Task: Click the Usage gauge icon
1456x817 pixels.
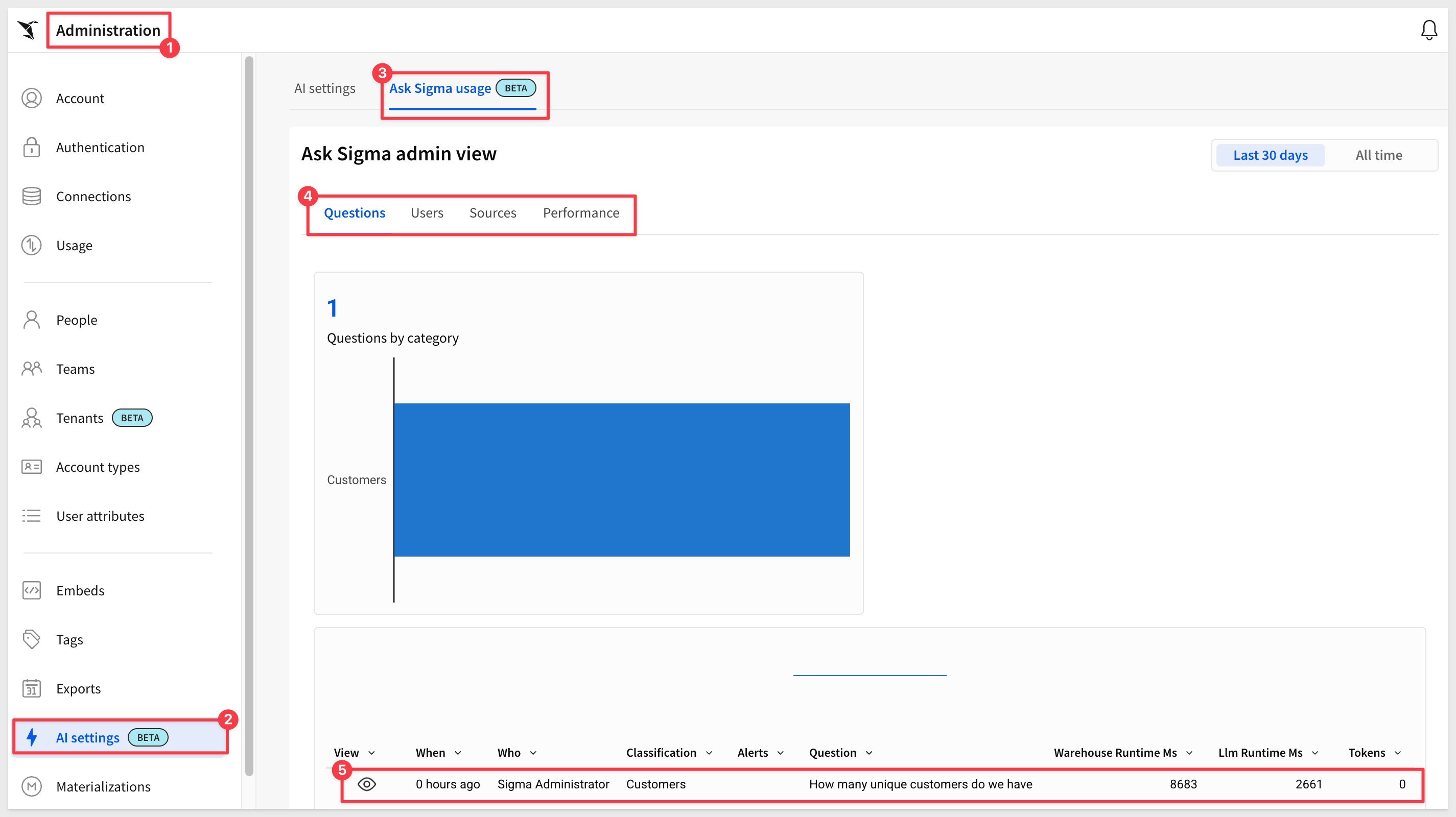Action: coord(32,245)
